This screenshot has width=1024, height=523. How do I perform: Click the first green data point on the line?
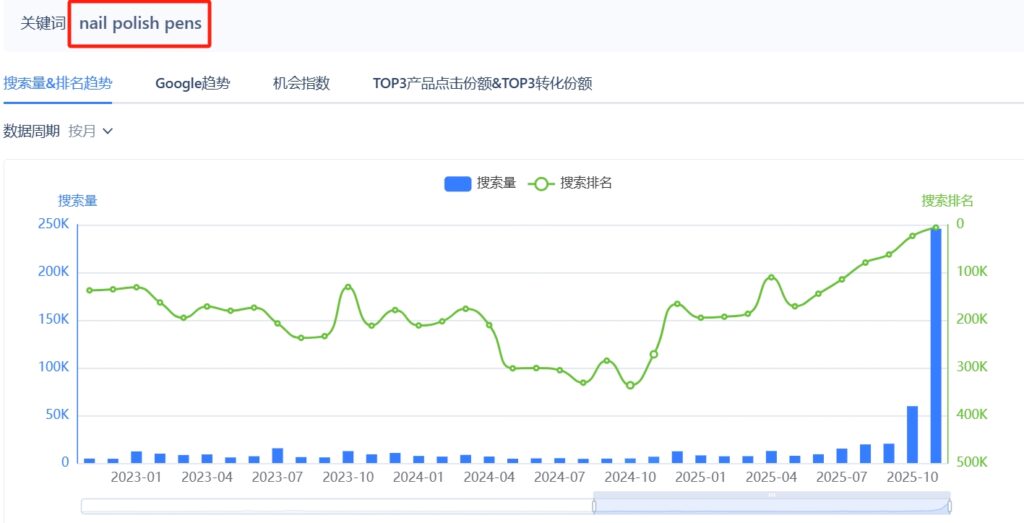89,290
